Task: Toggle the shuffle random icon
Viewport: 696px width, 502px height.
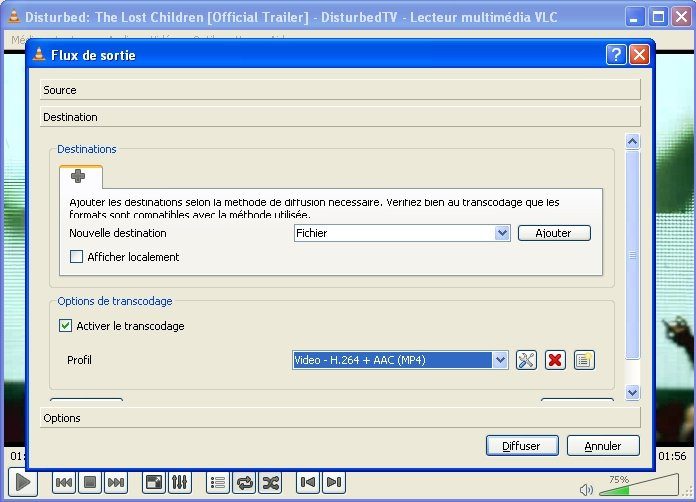Action: pos(271,482)
